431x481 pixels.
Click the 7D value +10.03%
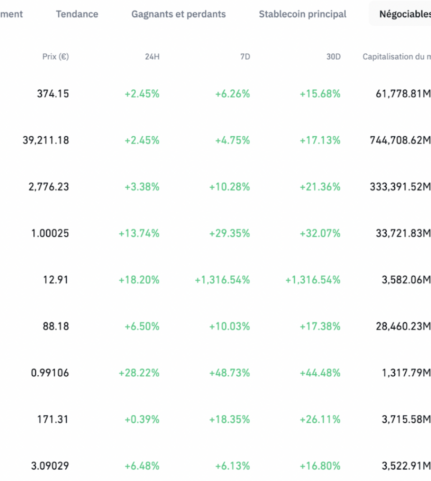coord(230,326)
